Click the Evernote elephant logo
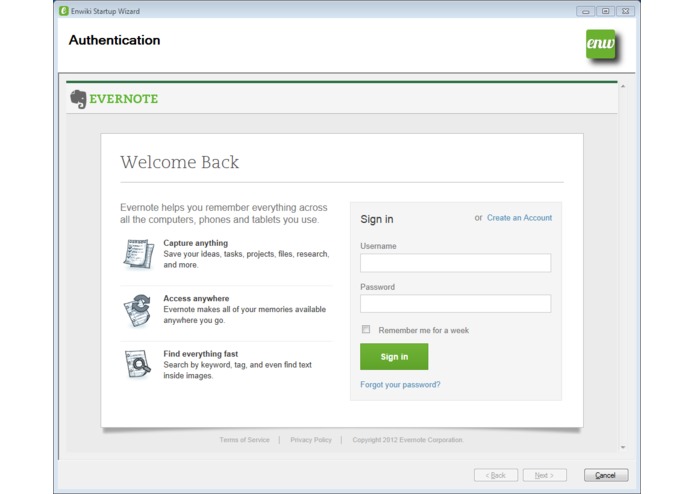The image size is (695, 494). pos(78,99)
